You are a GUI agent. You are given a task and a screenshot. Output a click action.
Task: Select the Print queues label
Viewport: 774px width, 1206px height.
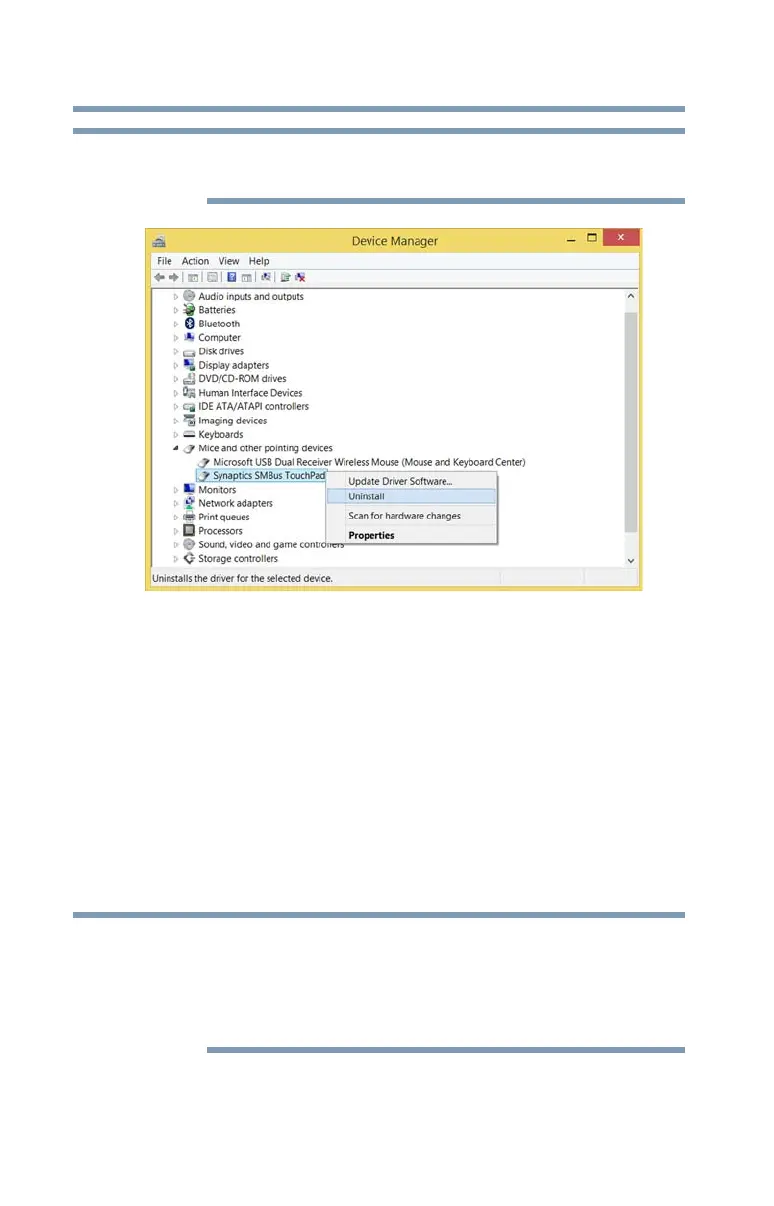[x=224, y=517]
